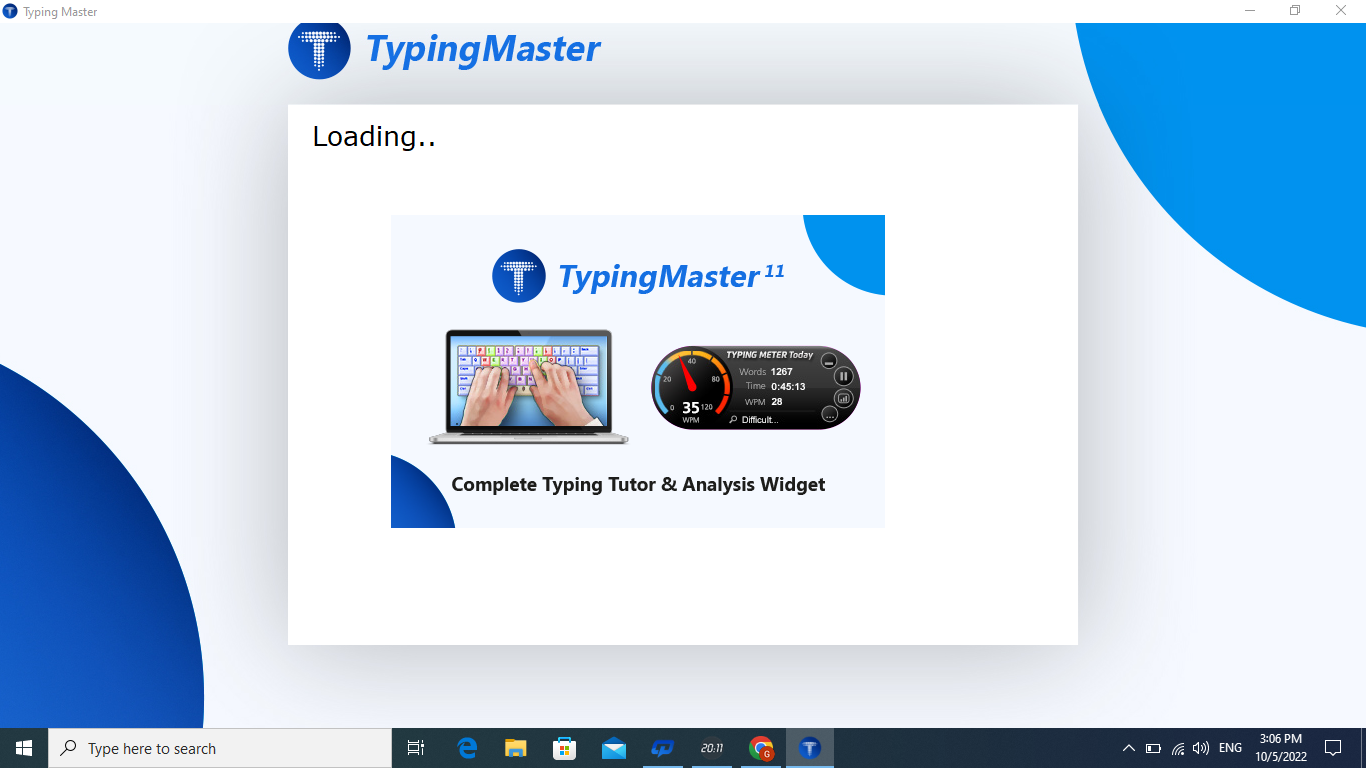This screenshot has height=768, width=1366.
Task: Click the volume speaker tray icon
Action: click(x=1201, y=748)
